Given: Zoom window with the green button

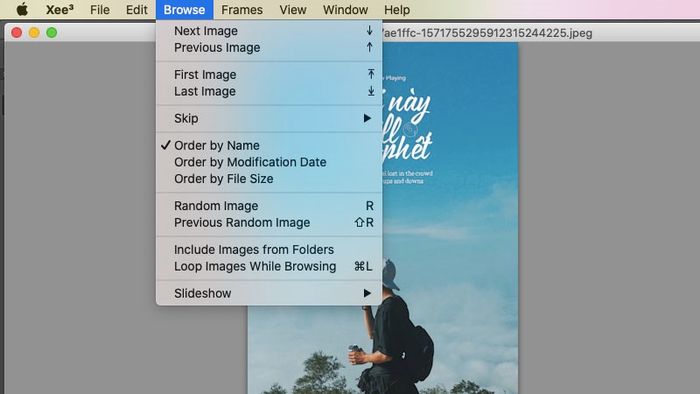Looking at the screenshot, I should [x=52, y=33].
